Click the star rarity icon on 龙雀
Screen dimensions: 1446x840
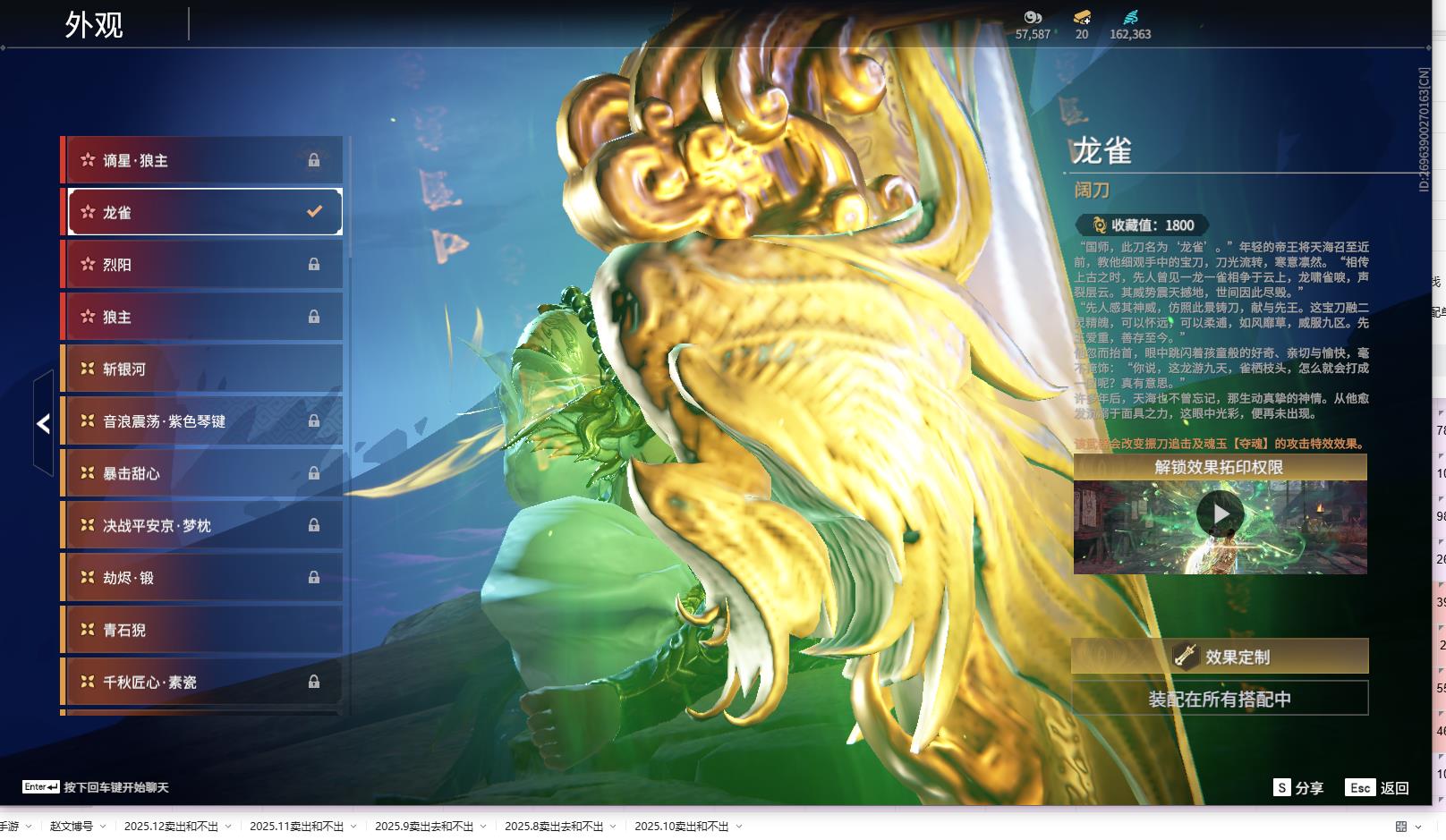pos(88,212)
